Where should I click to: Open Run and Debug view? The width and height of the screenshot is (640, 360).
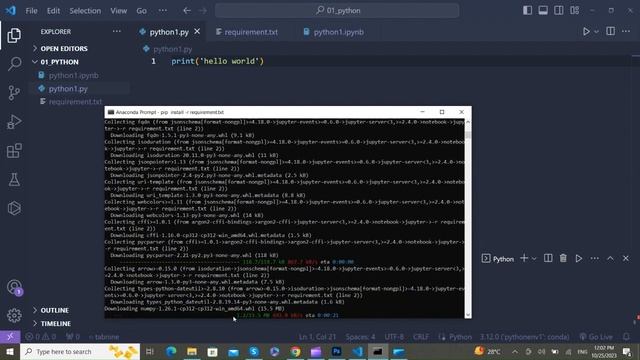click(14, 122)
